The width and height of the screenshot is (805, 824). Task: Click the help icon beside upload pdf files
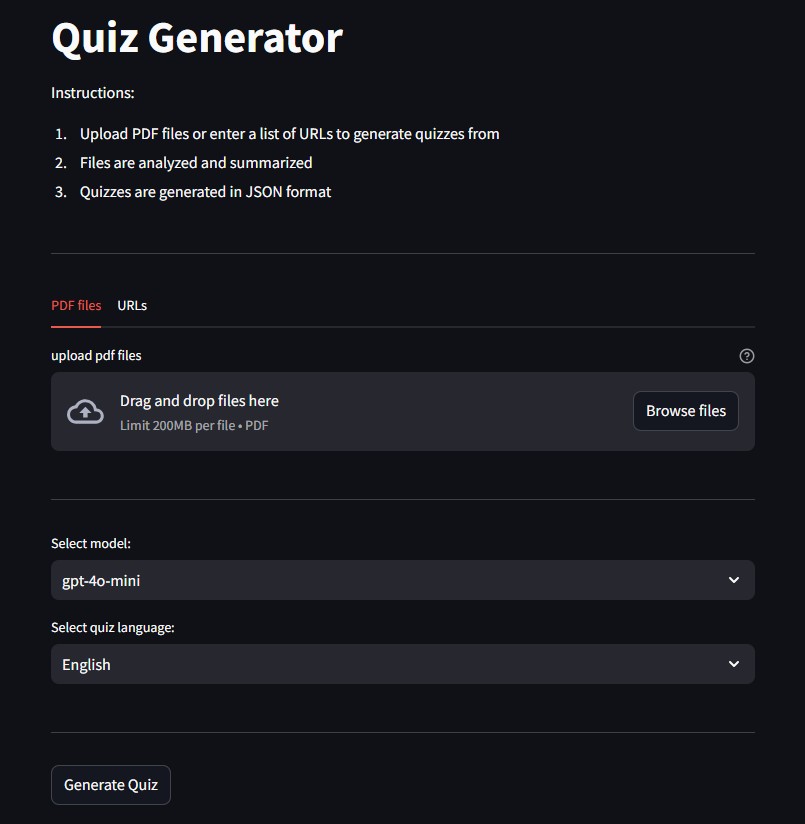[x=746, y=356]
